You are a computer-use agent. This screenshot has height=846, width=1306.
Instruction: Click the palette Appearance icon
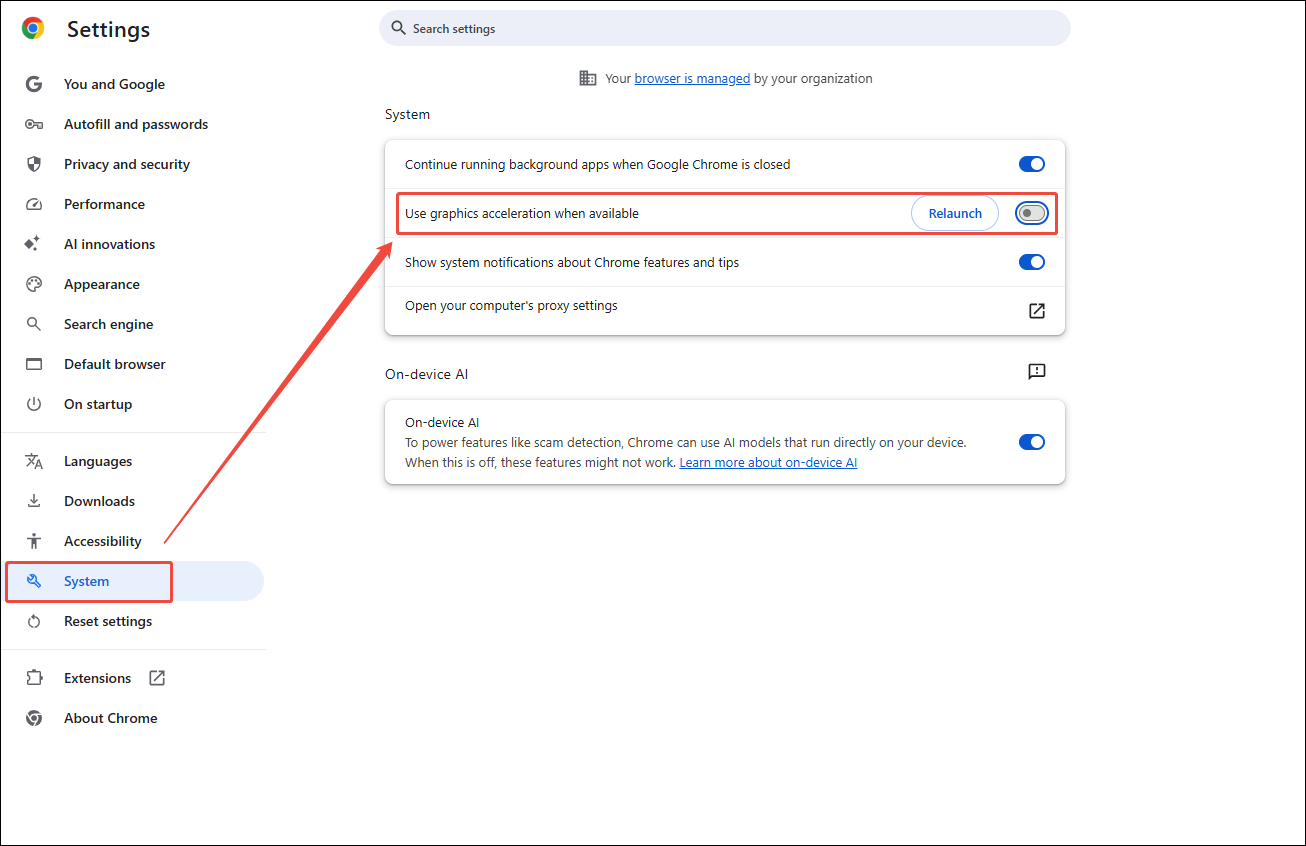pos(34,284)
